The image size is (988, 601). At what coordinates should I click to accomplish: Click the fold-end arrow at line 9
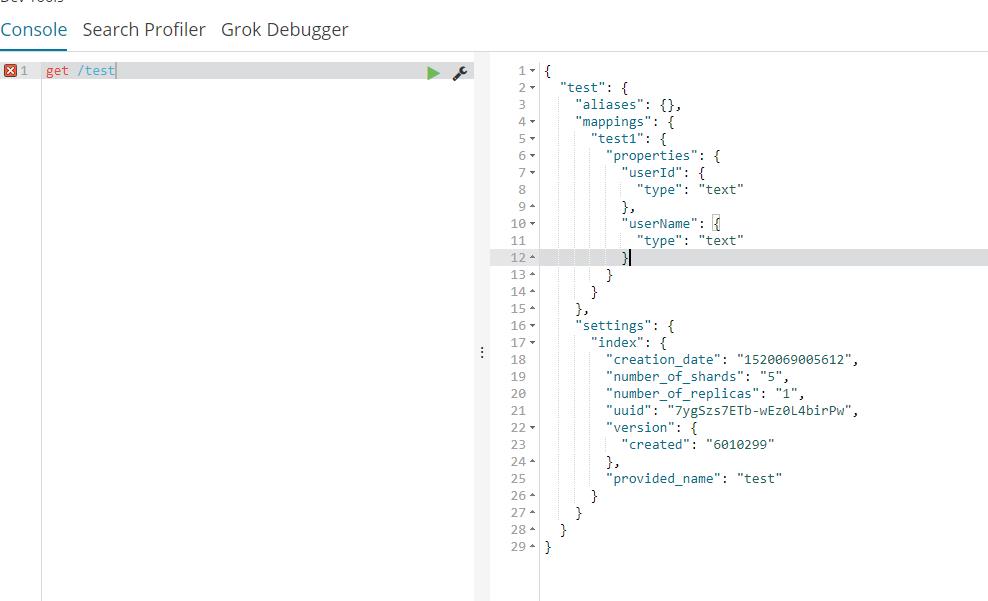pos(532,206)
